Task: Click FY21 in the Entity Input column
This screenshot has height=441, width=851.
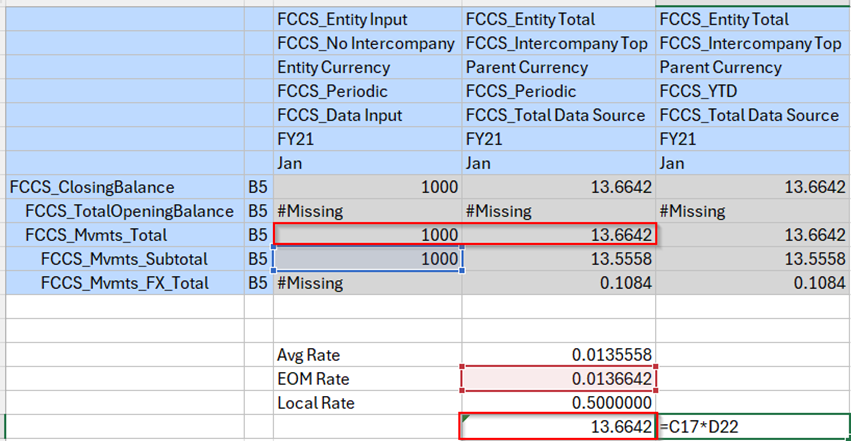Action: pyautogui.click(x=367, y=139)
